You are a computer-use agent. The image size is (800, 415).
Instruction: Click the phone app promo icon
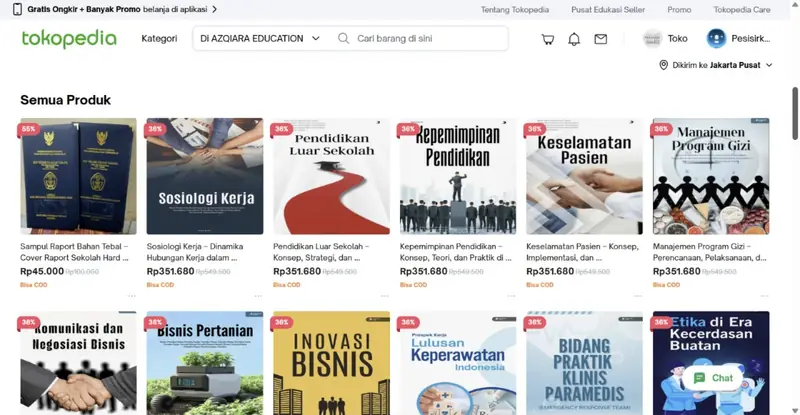tap(17, 9)
